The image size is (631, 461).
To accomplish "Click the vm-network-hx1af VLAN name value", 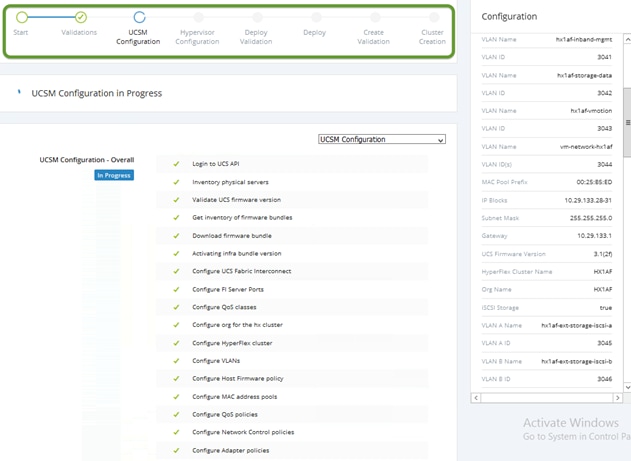I will [x=586, y=147].
